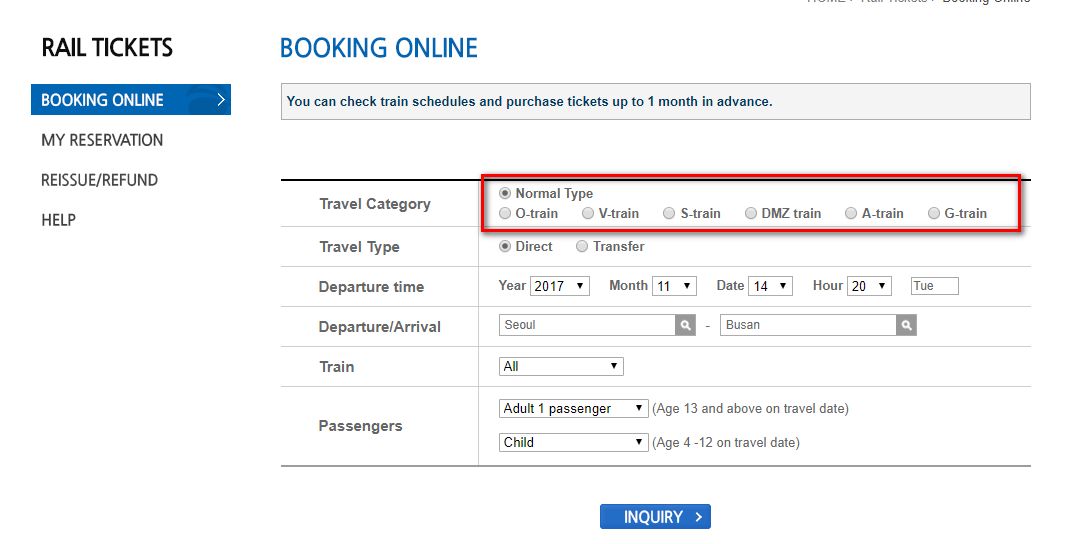Open the Hour dropdown
The height and width of the screenshot is (544, 1092).
[x=868, y=286]
